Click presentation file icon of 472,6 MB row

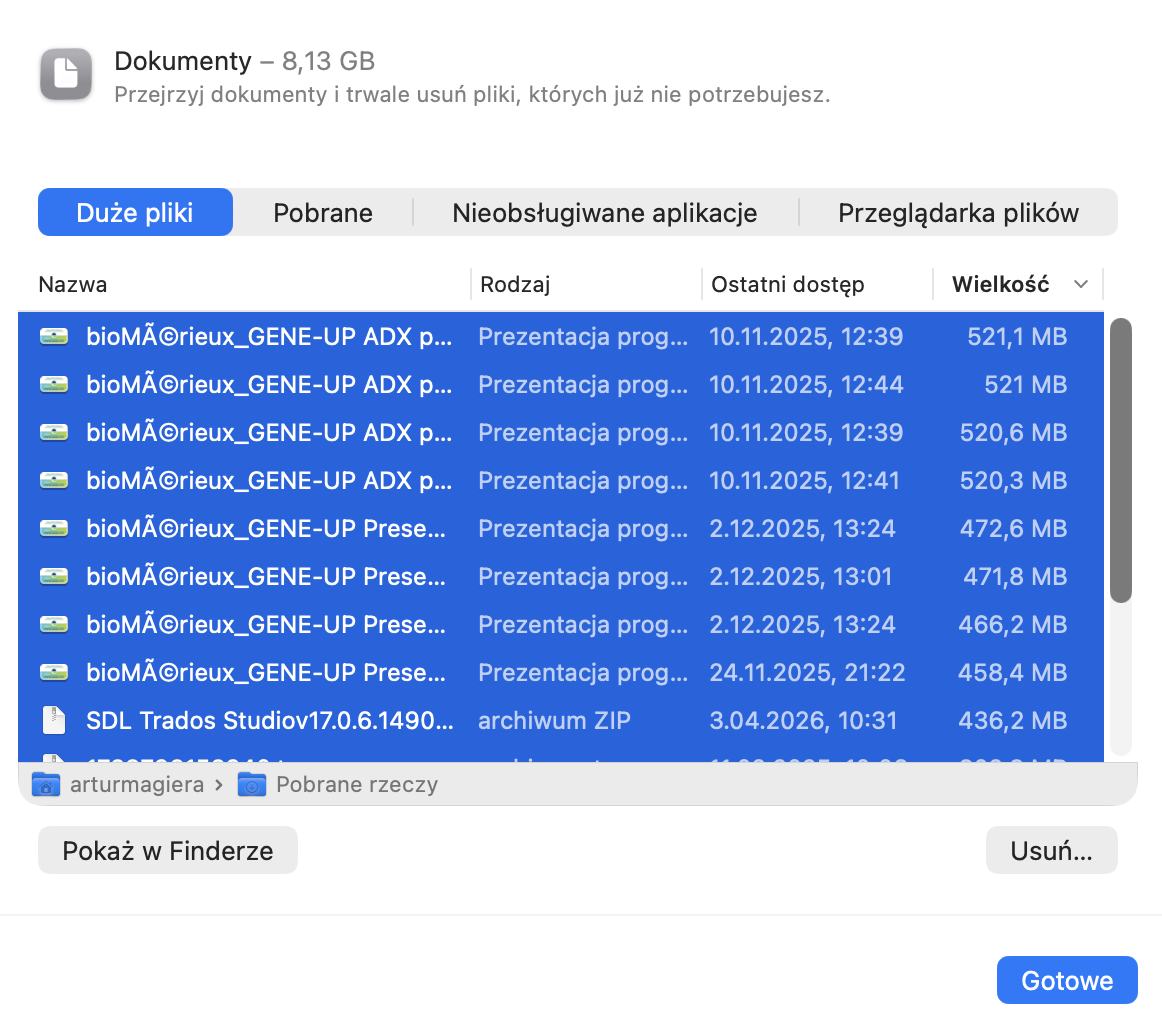[x=54, y=529]
